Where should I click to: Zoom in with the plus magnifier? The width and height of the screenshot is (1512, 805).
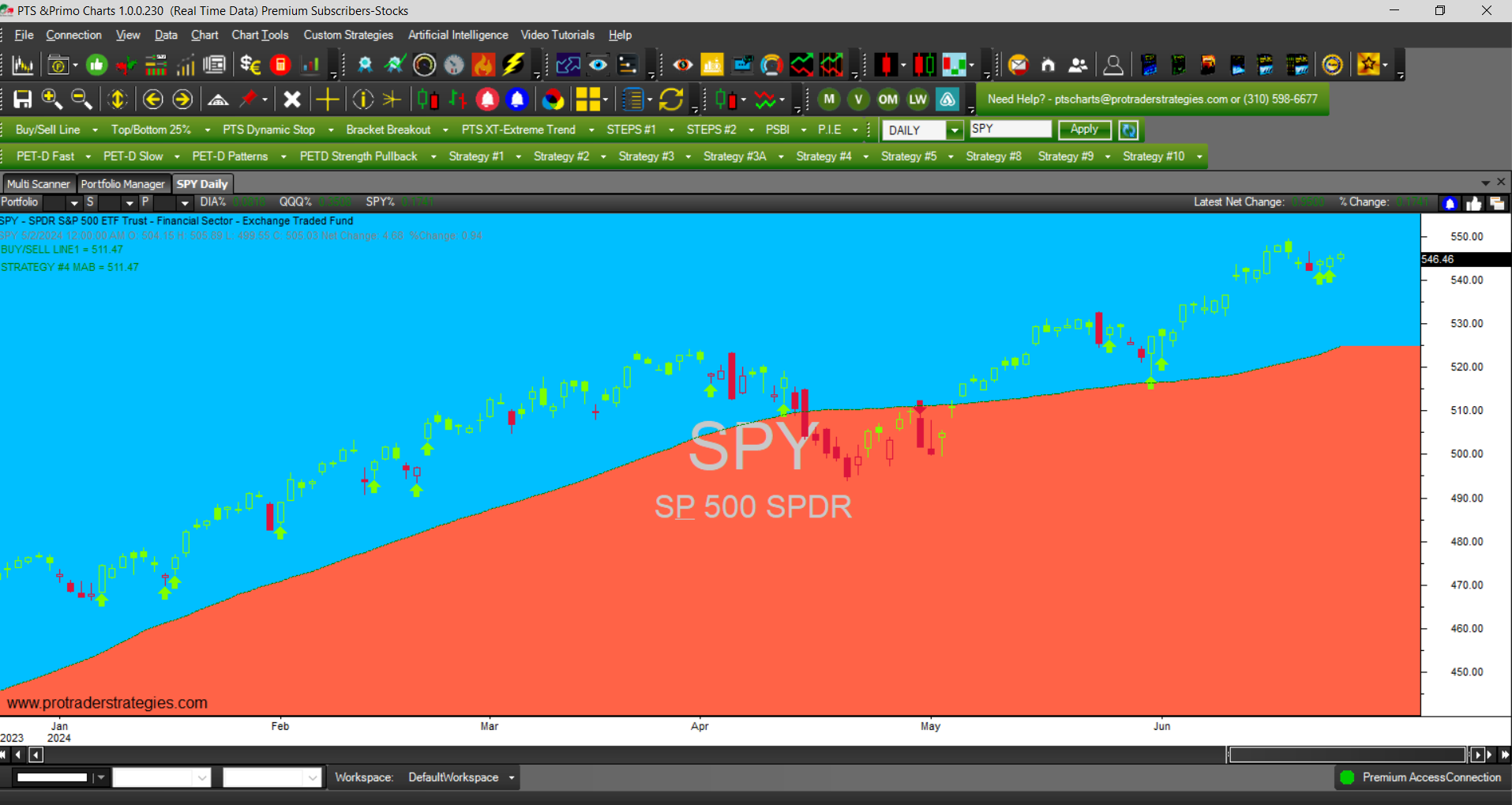coord(52,100)
